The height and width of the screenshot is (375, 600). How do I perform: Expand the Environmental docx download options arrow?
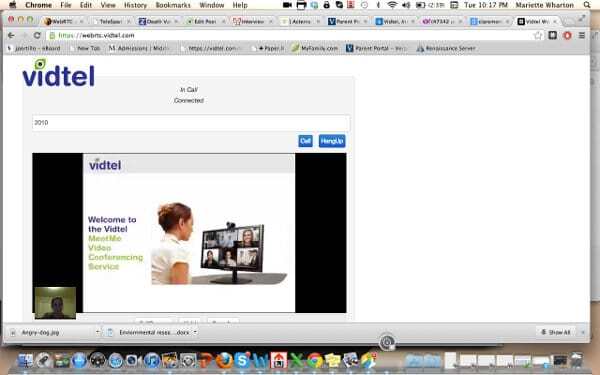tap(195, 332)
